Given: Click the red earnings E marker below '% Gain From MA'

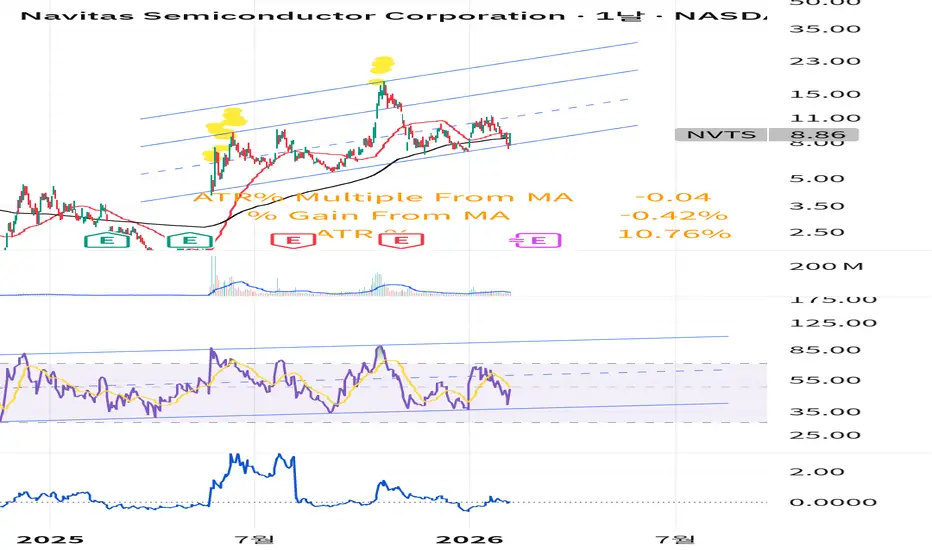Looking at the screenshot, I should 294,240.
